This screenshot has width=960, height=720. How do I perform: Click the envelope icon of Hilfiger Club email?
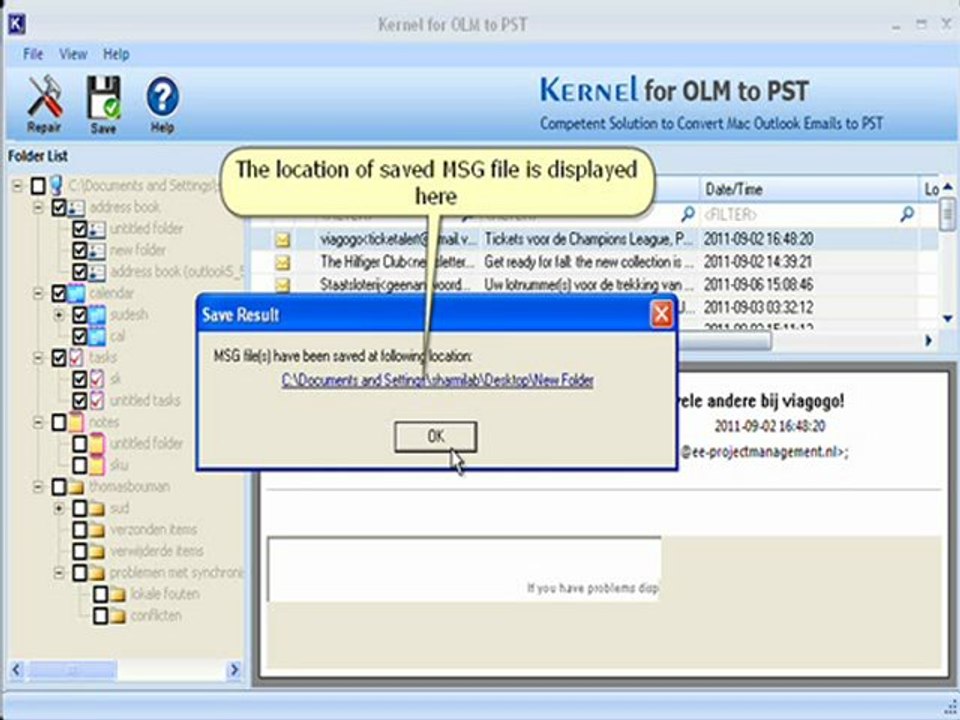pyautogui.click(x=282, y=263)
